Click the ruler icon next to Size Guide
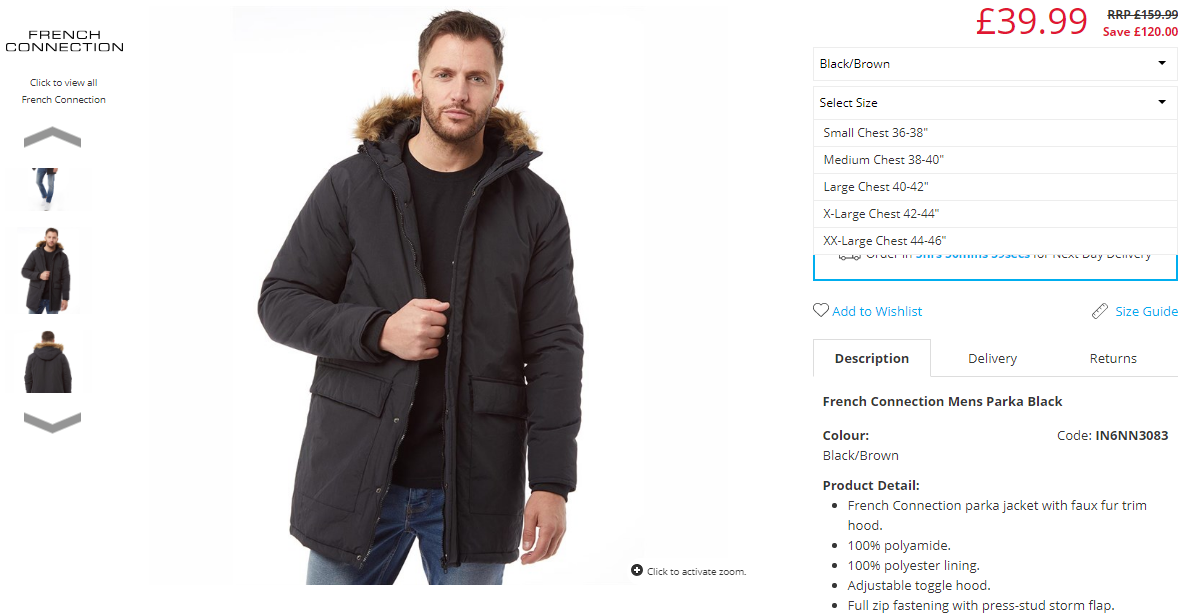 pos(1099,311)
